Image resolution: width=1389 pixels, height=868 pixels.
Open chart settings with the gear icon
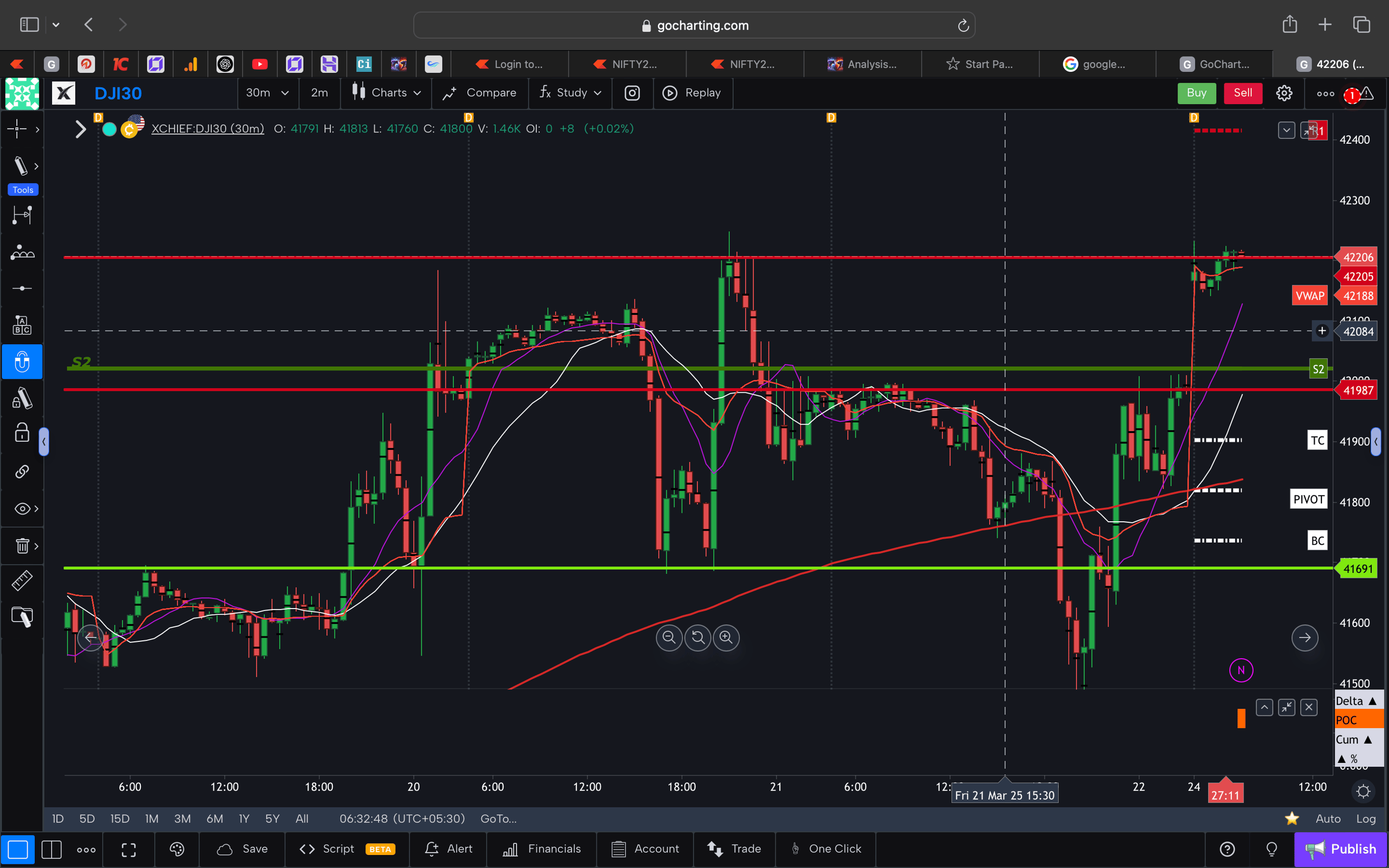[x=1284, y=93]
